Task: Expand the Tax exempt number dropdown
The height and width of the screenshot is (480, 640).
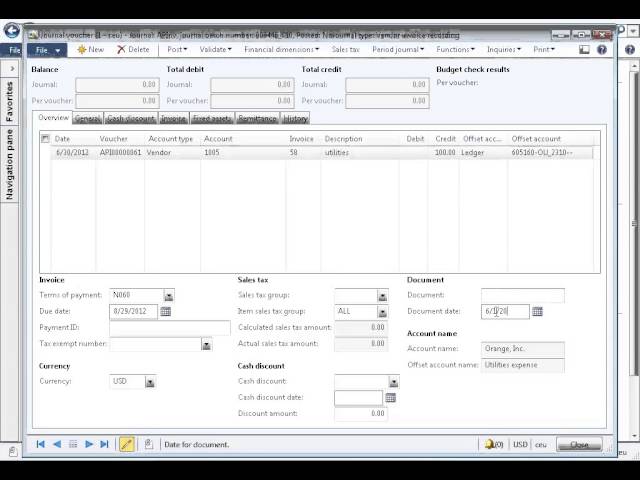Action: coord(207,344)
